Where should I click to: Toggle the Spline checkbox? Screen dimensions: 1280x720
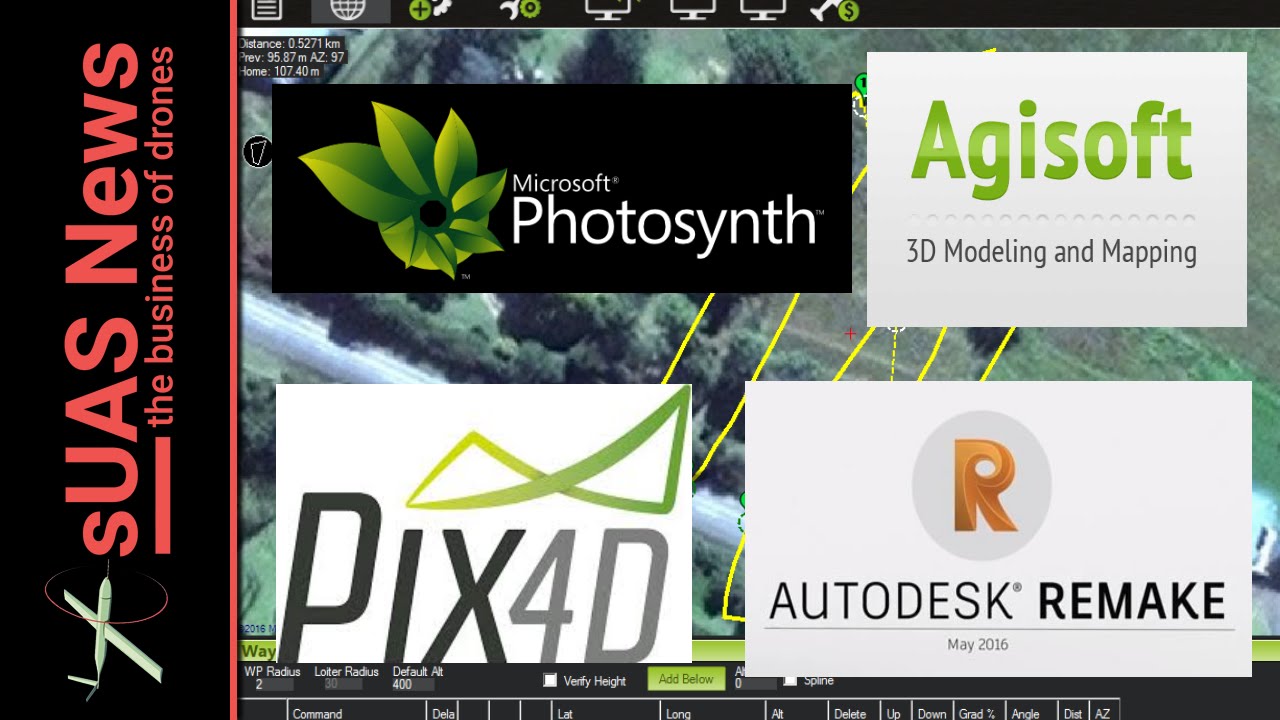790,680
